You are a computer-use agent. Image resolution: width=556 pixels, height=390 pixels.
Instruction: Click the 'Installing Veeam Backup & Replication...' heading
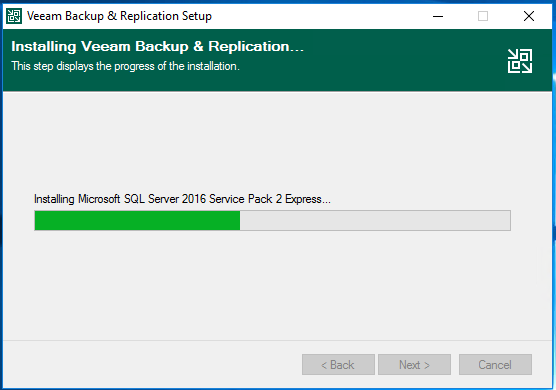coord(157,46)
